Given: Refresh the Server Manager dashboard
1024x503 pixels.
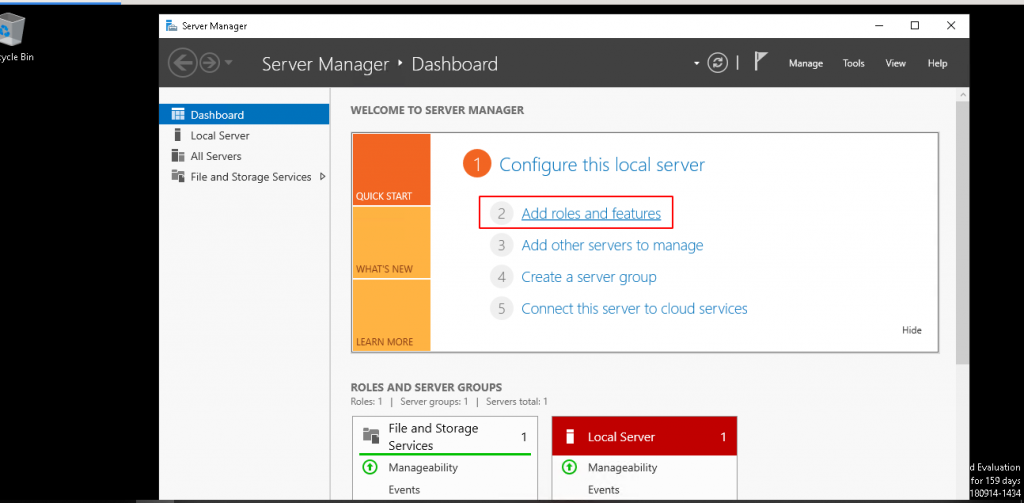Looking at the screenshot, I should (x=718, y=63).
